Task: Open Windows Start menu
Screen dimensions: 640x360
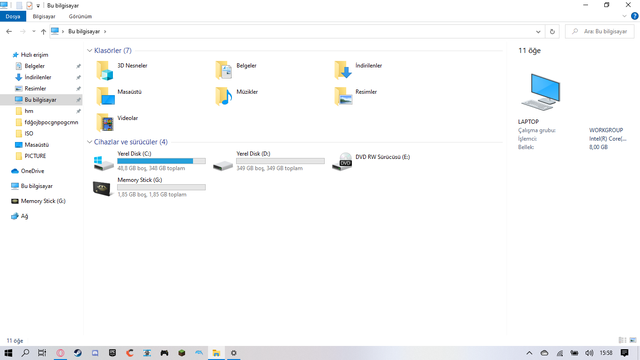Action: coord(8,353)
